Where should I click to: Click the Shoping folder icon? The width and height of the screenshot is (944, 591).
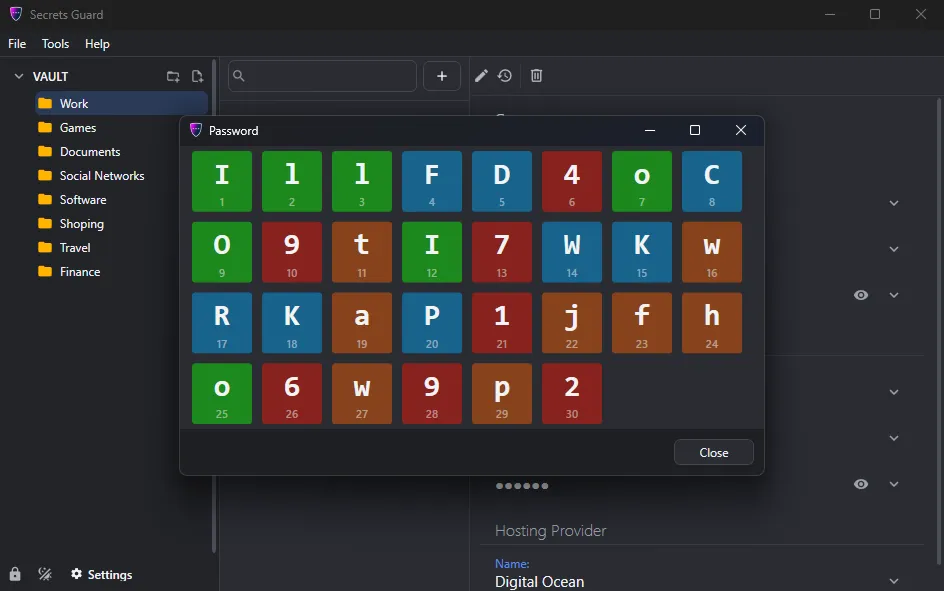(x=45, y=223)
